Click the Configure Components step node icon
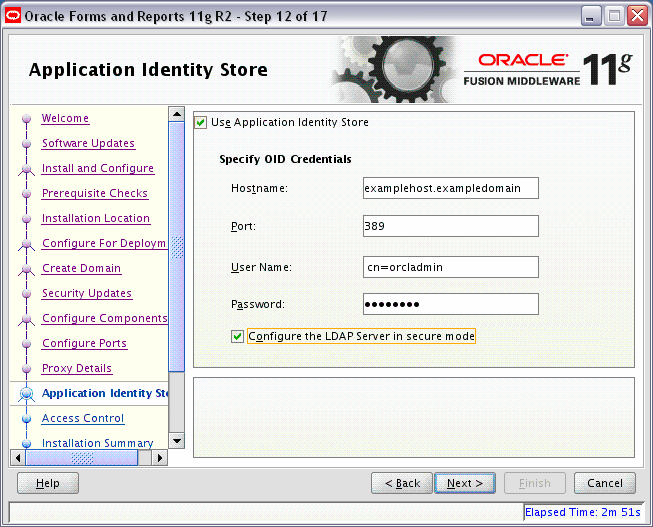The width and height of the screenshot is (653, 527). tap(27, 320)
